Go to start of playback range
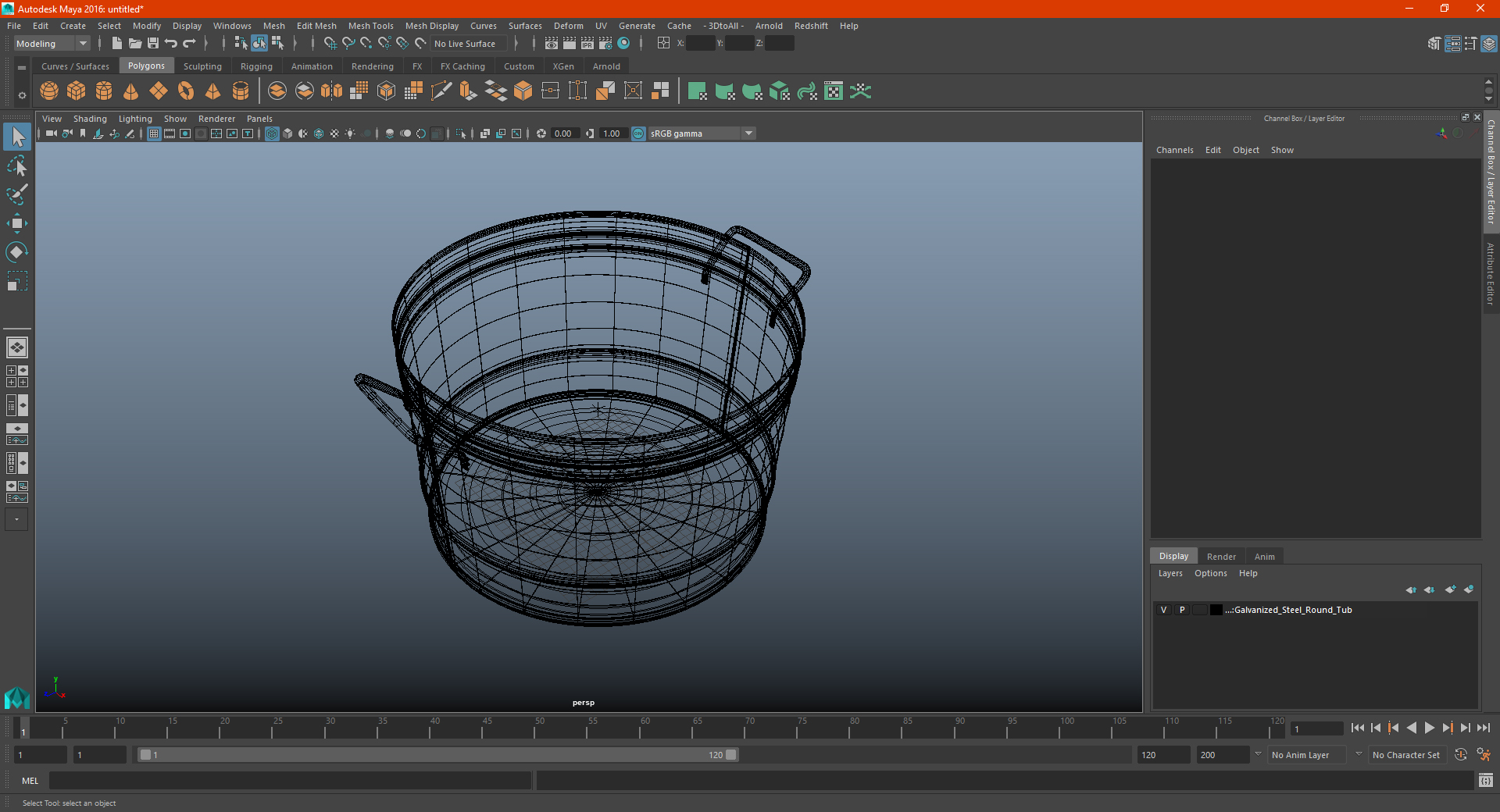The height and width of the screenshot is (812, 1500). coord(1358,728)
